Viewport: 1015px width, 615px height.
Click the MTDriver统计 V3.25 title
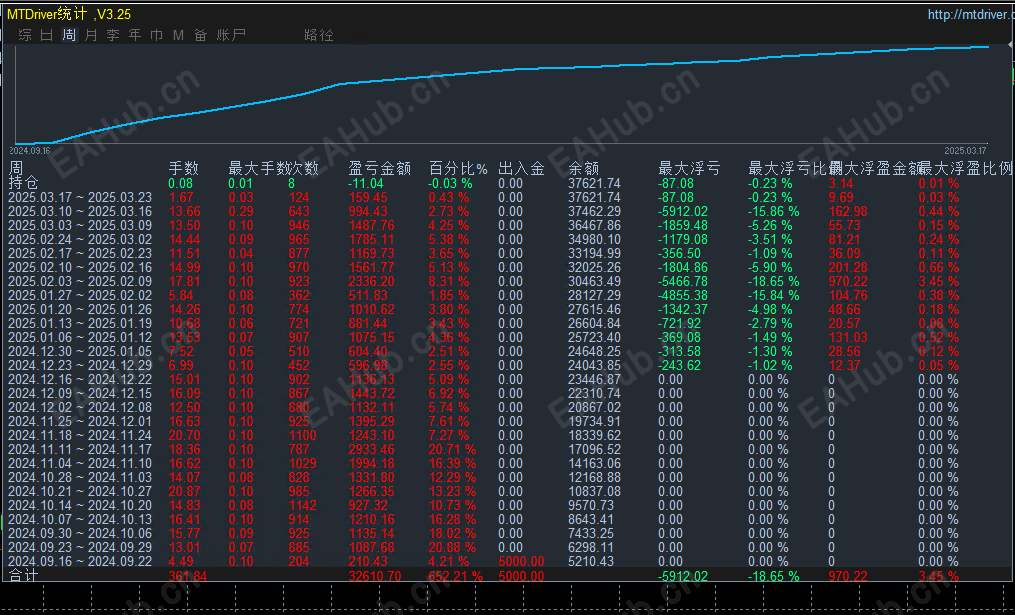69,14
